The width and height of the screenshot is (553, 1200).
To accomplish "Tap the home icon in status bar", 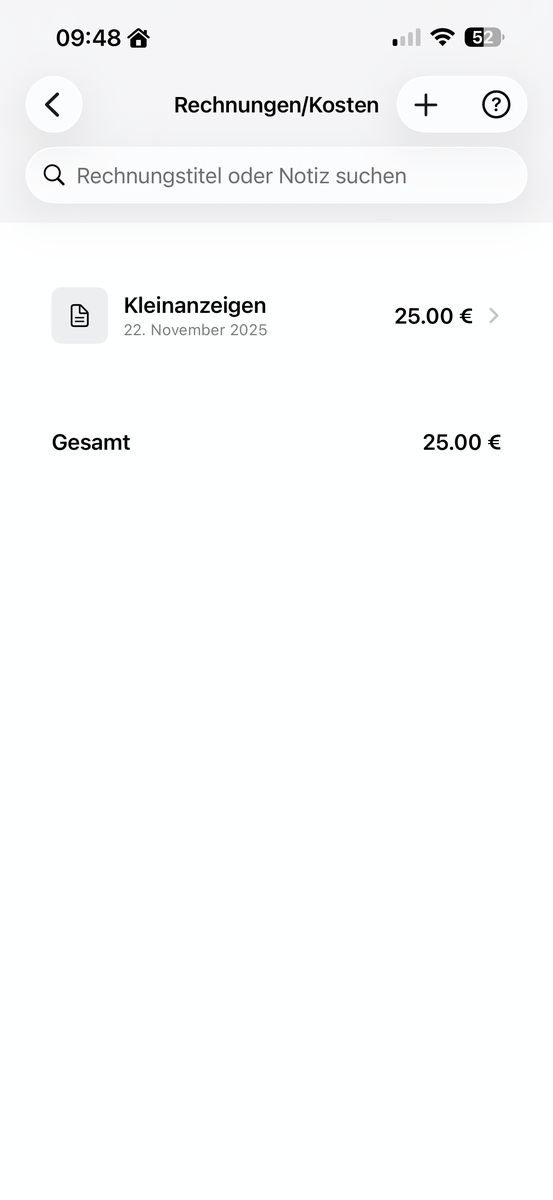I will 138,38.
